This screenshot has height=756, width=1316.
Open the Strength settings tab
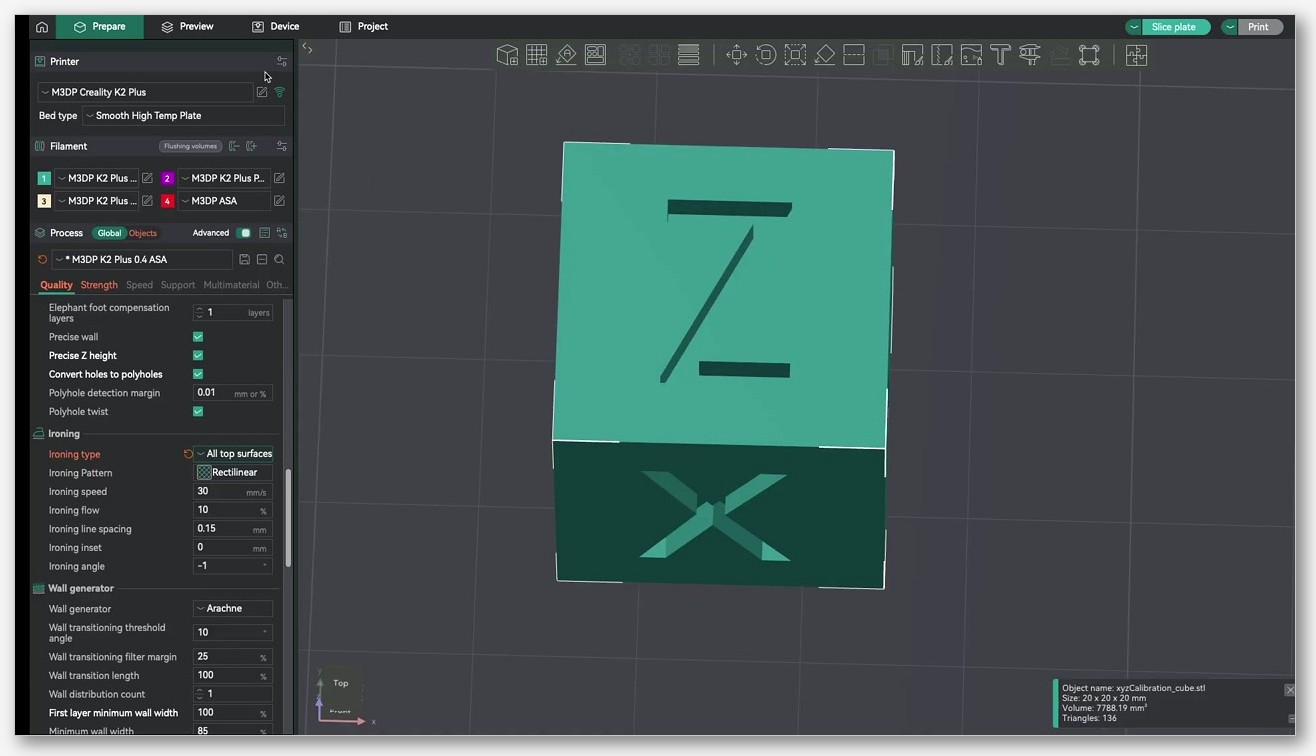tap(99, 285)
